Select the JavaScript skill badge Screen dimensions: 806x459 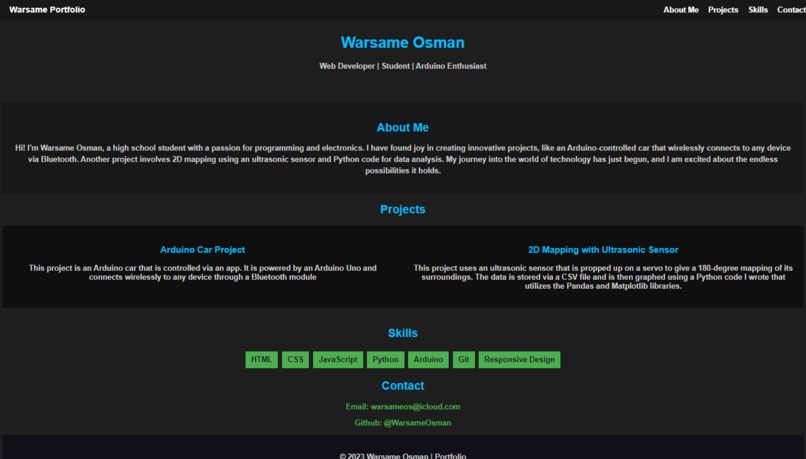[x=338, y=359]
